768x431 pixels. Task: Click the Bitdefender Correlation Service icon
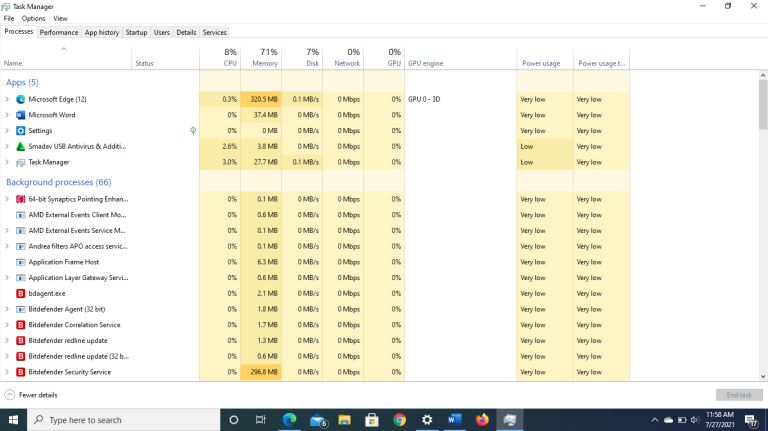pyautogui.click(x=21, y=325)
